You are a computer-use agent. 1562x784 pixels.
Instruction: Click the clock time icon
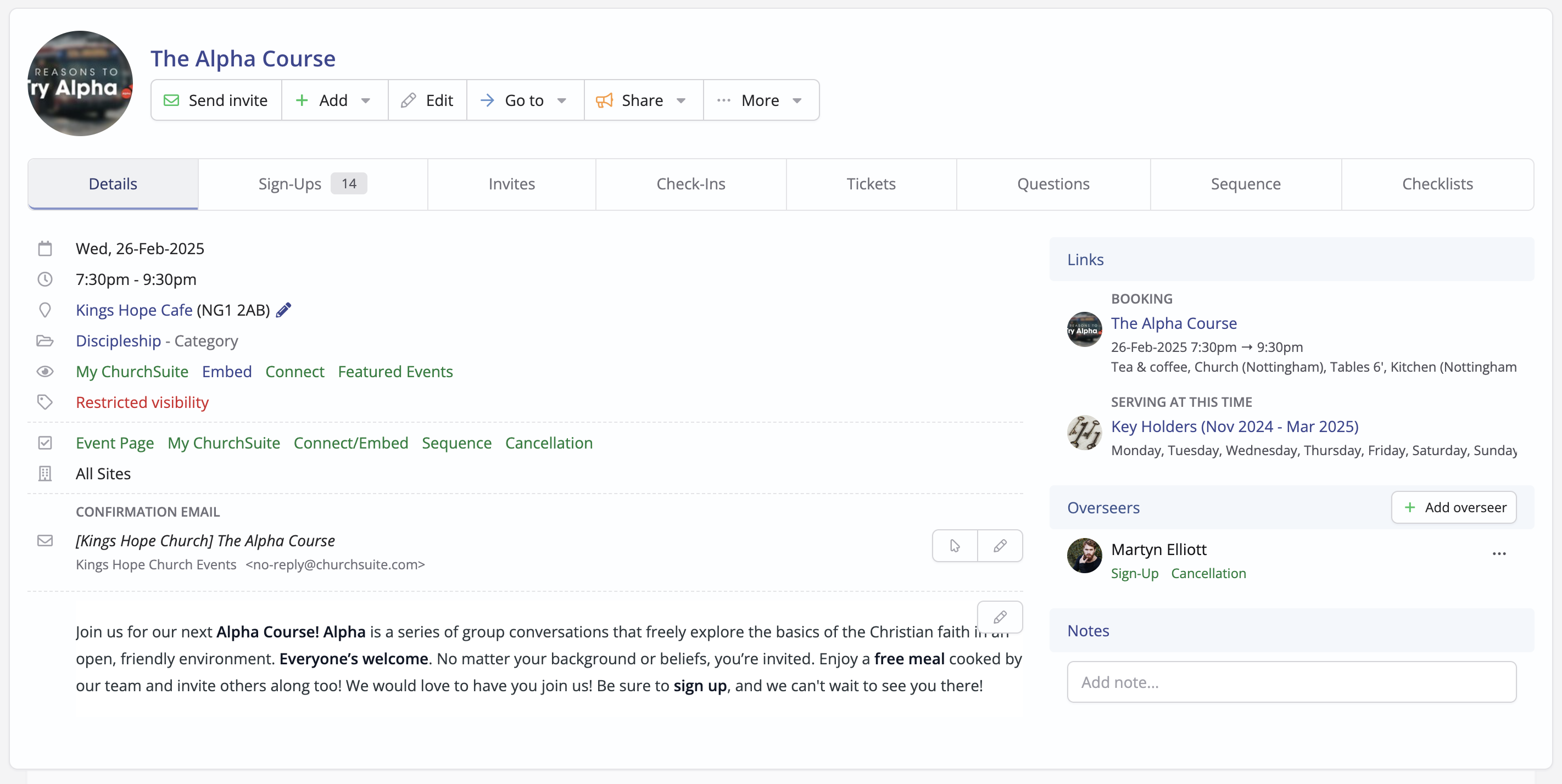point(45,279)
